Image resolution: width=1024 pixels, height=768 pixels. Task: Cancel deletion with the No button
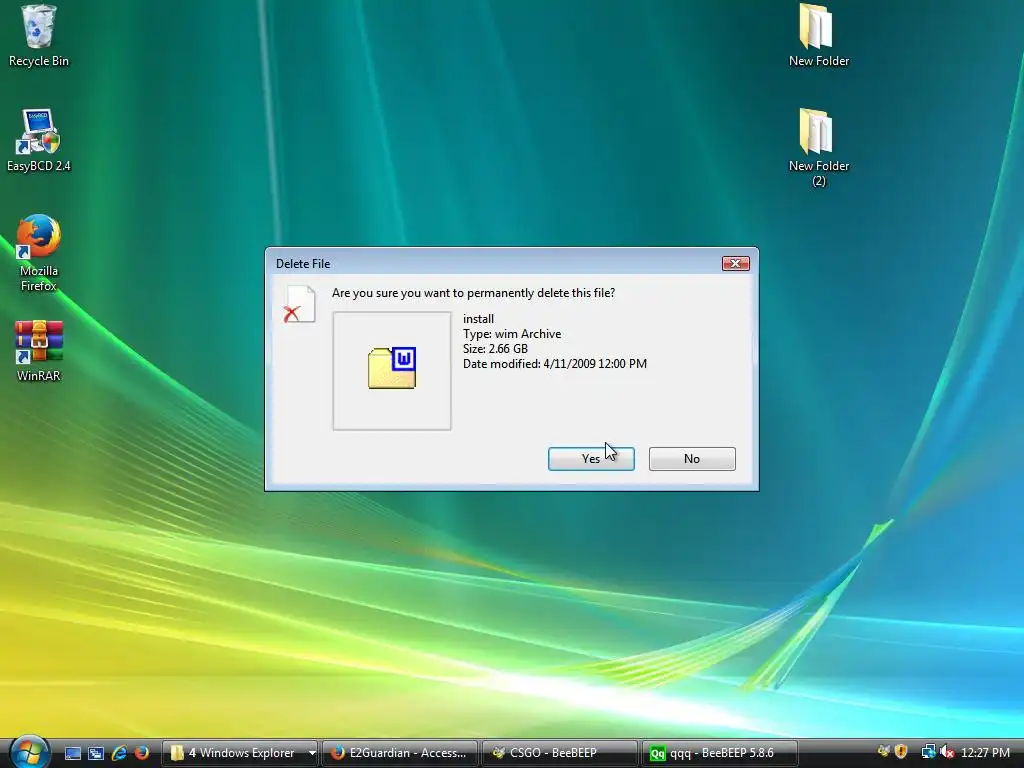(x=692, y=458)
